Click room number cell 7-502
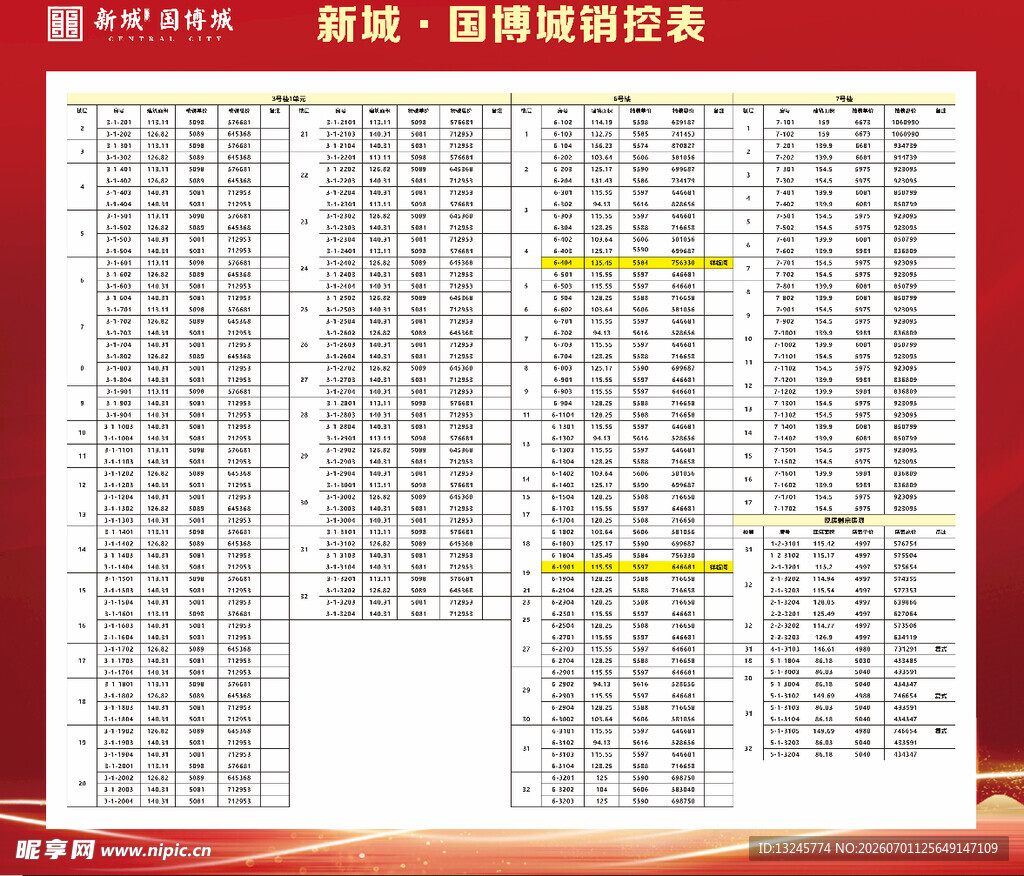 pos(785,227)
